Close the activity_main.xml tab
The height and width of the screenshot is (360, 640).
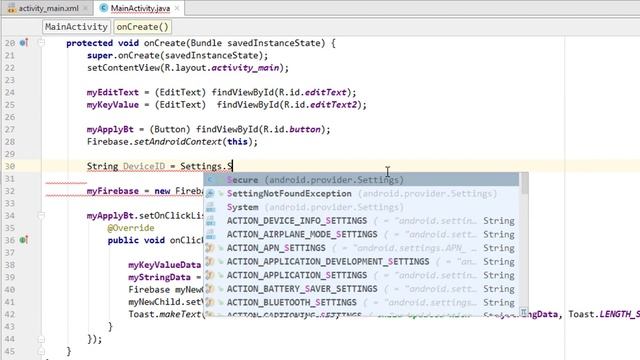(x=85, y=8)
